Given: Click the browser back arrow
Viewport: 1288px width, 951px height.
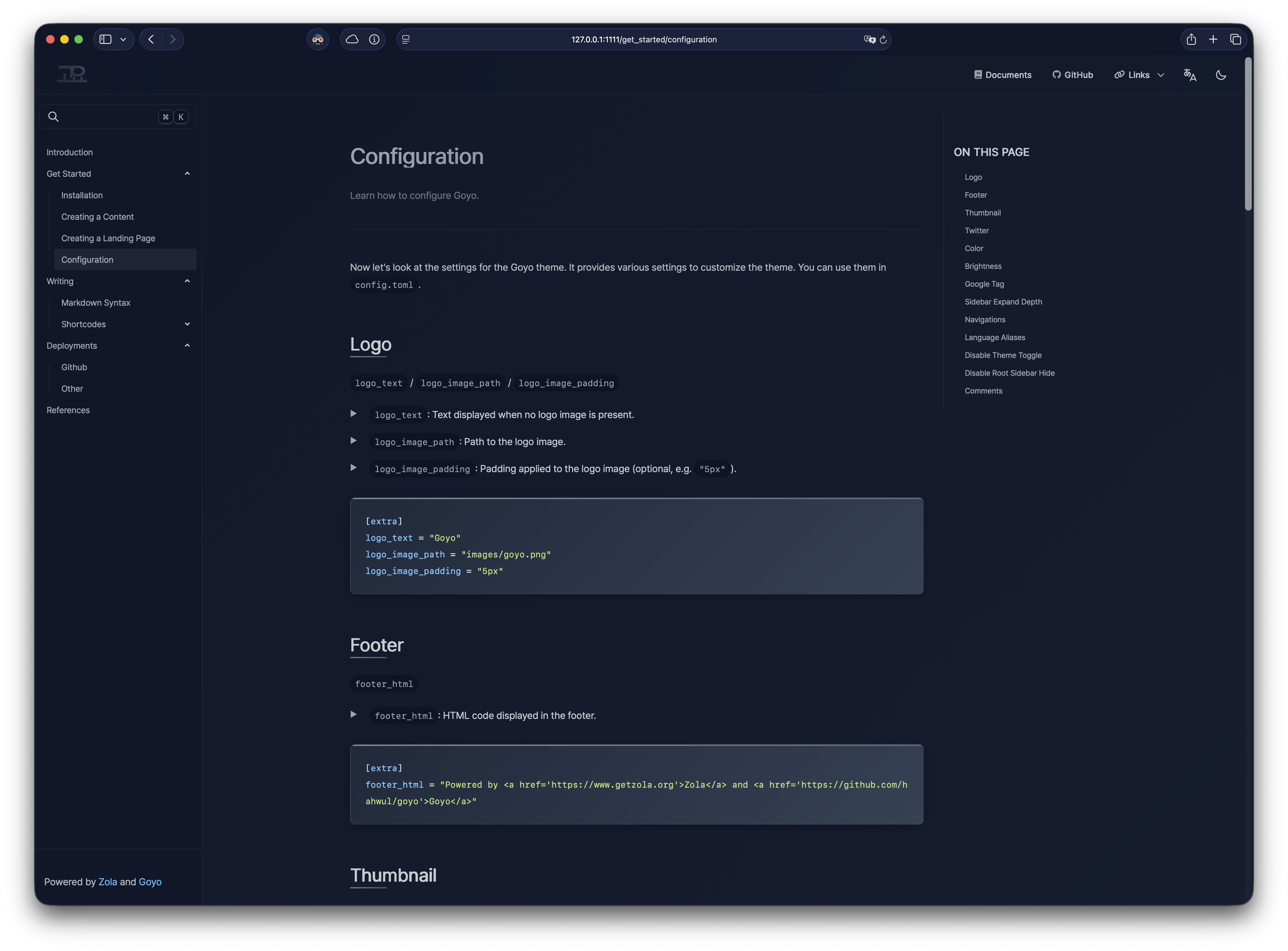Looking at the screenshot, I should tap(151, 39).
